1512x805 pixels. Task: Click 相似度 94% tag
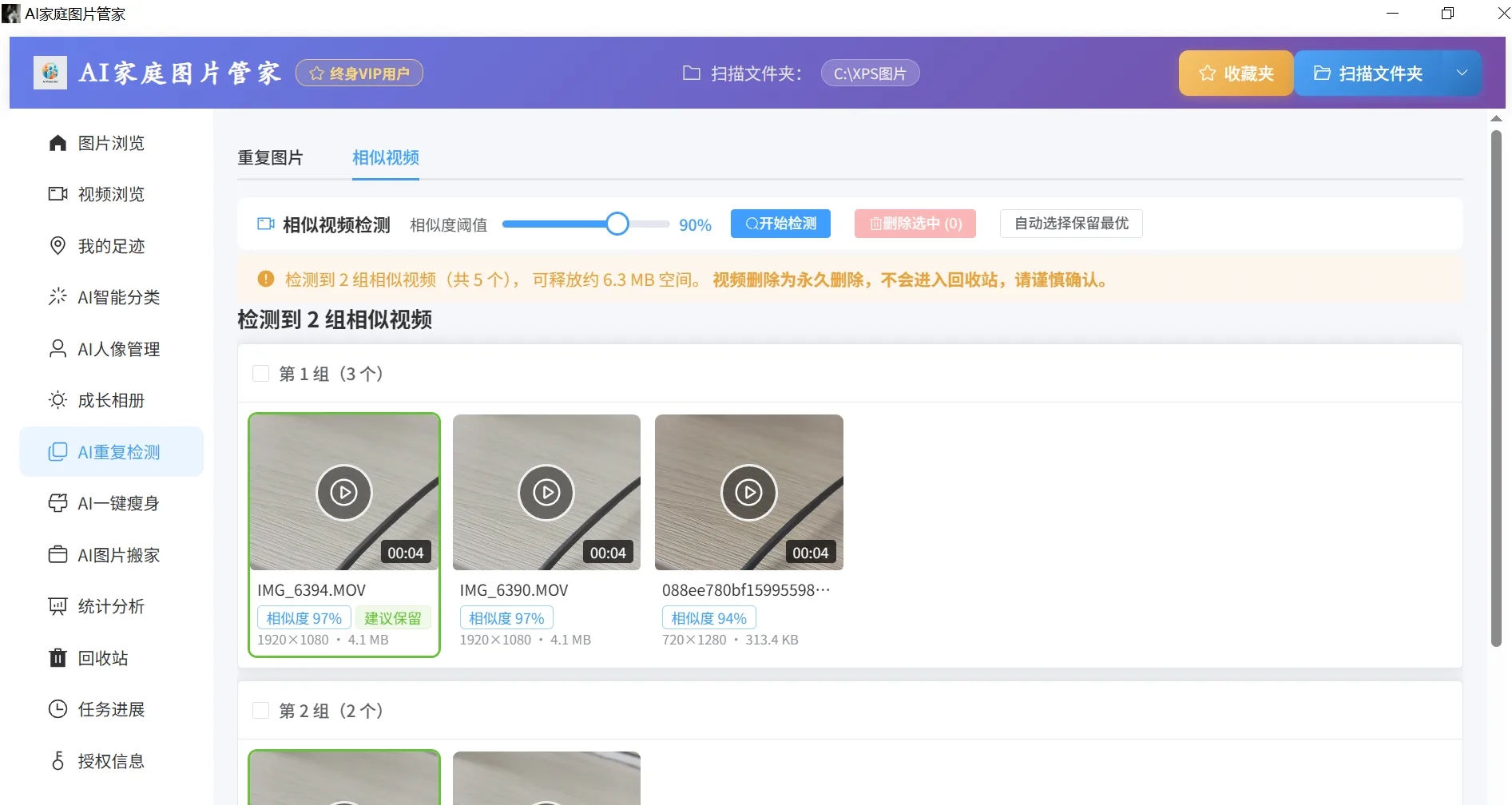tap(708, 618)
